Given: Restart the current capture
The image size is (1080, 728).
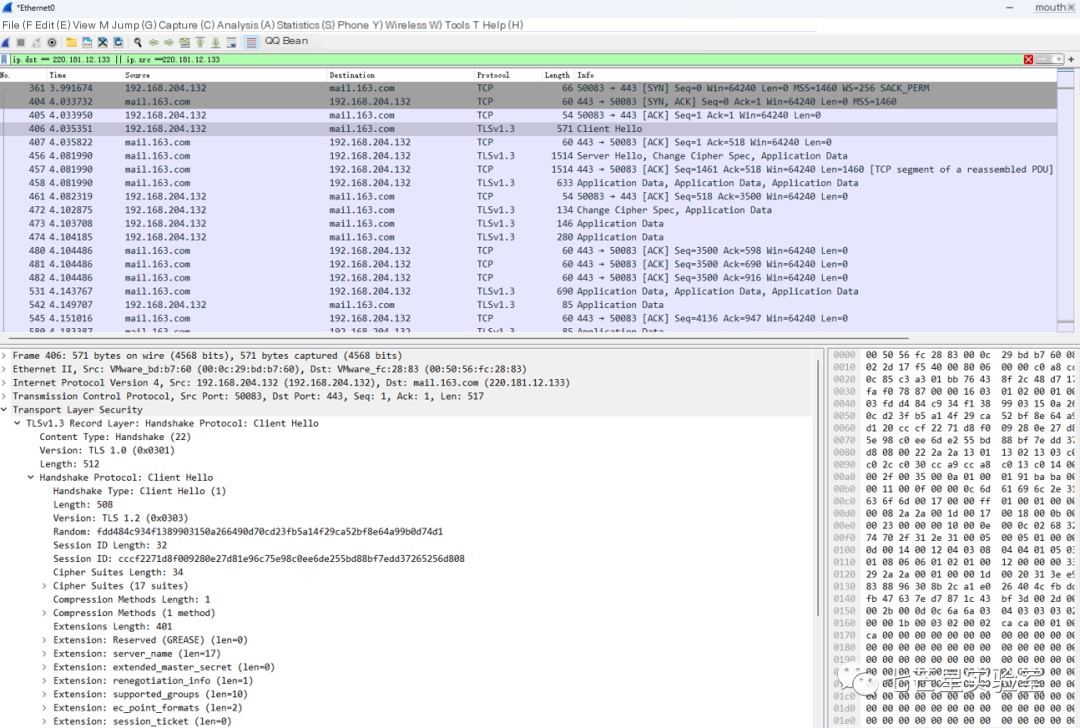Looking at the screenshot, I should tap(37, 43).
